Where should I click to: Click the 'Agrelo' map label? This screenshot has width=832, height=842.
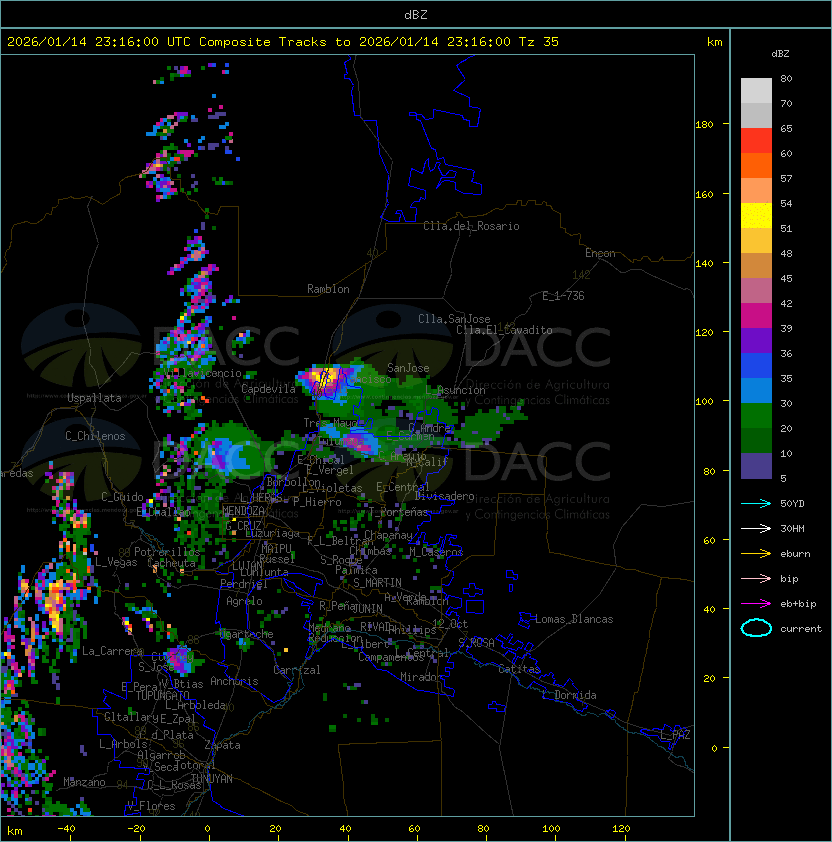244,601
